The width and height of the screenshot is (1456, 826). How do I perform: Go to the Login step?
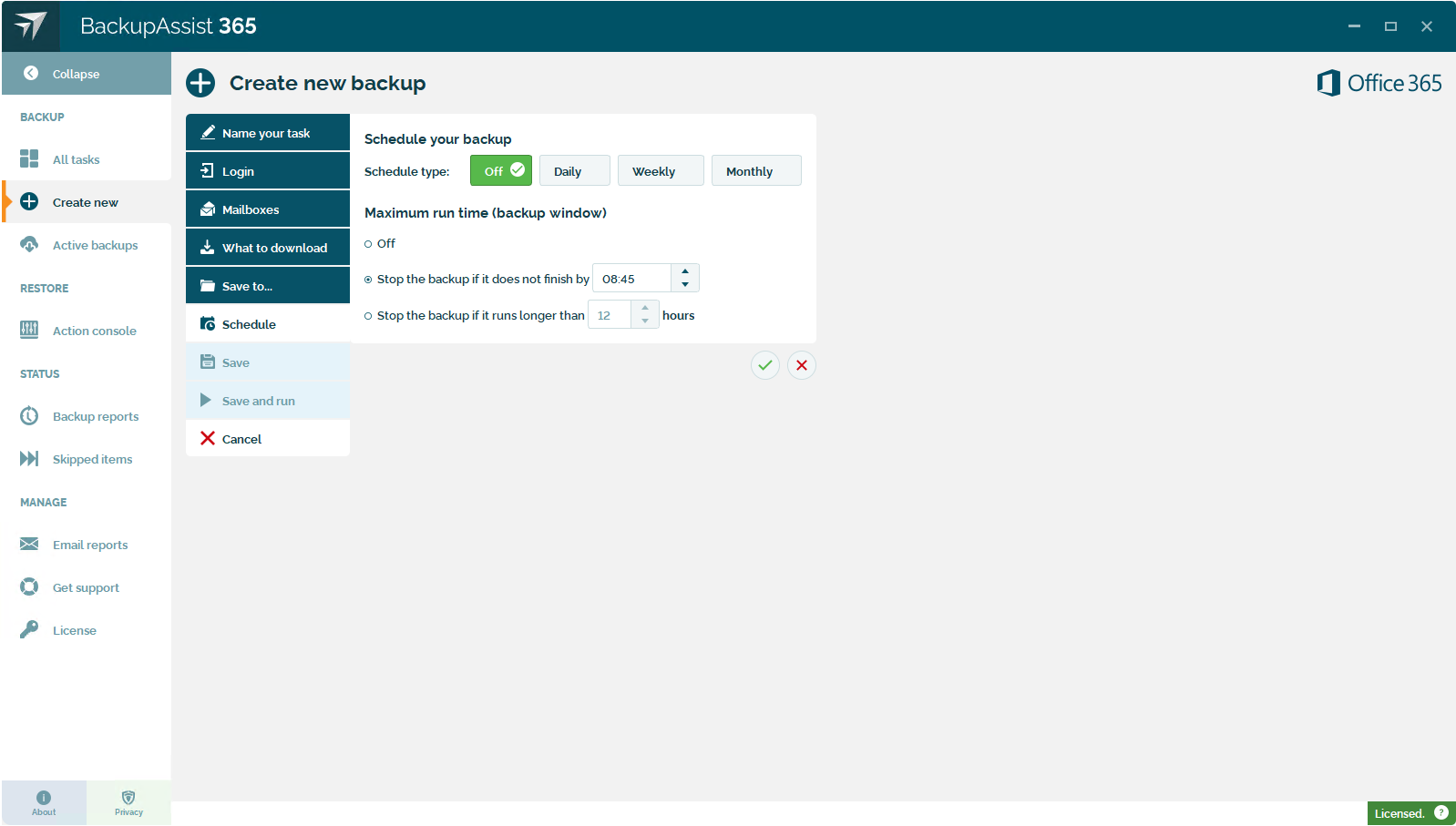tap(268, 170)
